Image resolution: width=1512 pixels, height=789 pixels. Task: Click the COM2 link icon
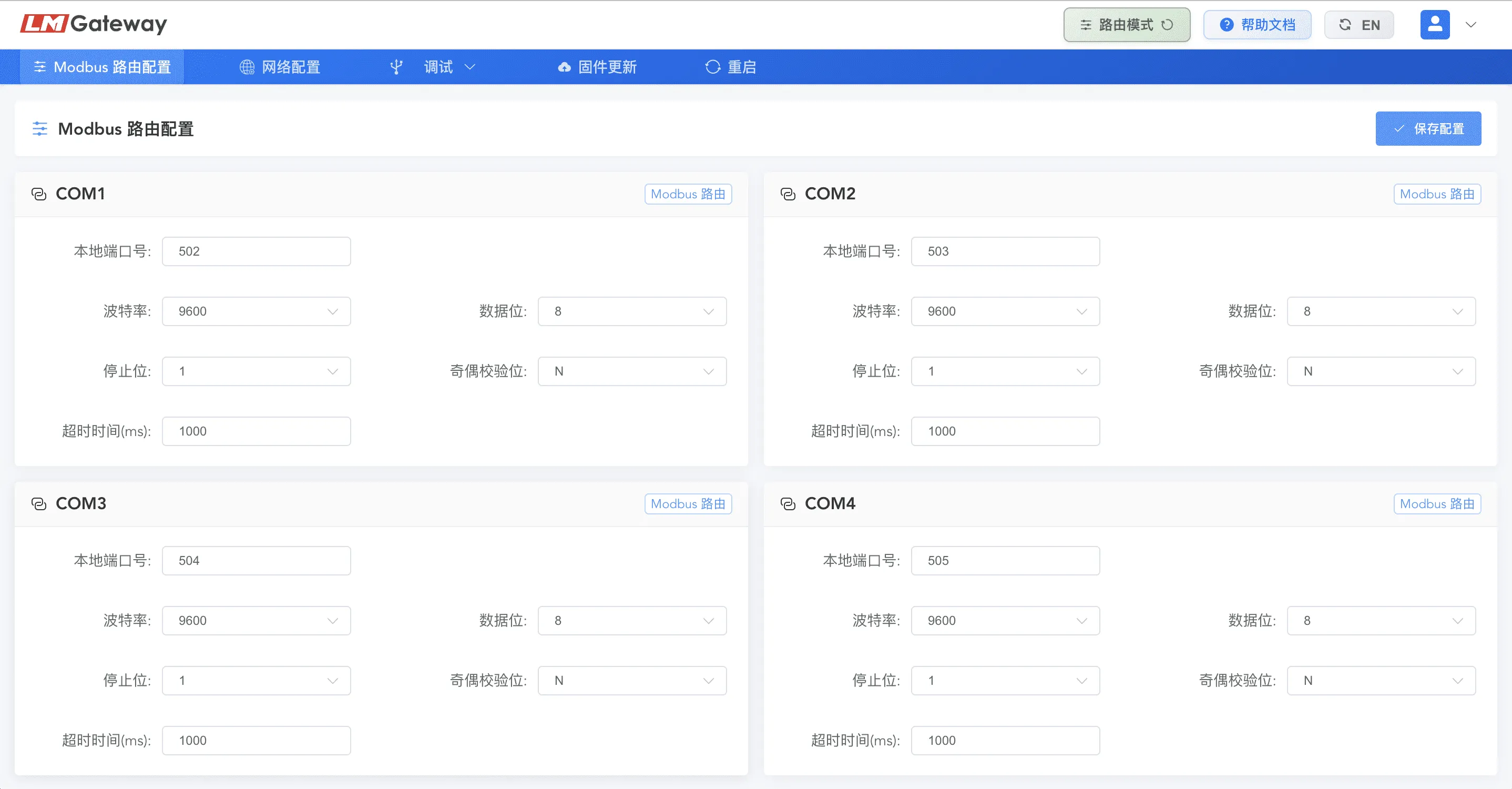pyautogui.click(x=788, y=194)
